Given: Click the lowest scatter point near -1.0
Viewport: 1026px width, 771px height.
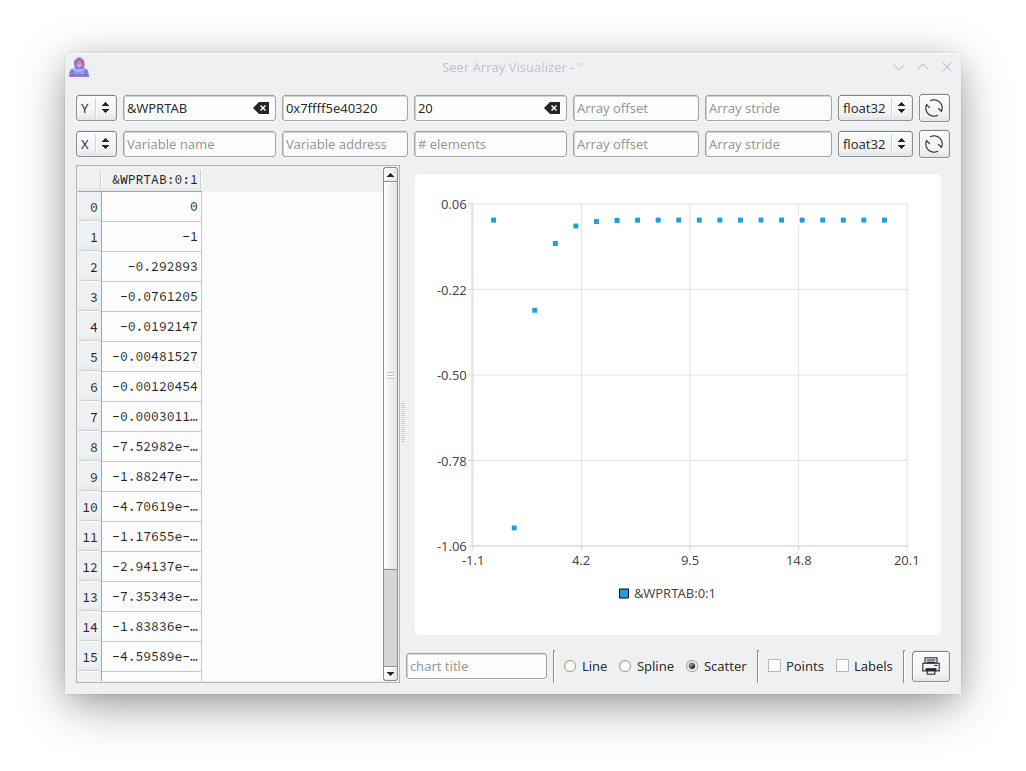Looking at the screenshot, I should point(514,528).
